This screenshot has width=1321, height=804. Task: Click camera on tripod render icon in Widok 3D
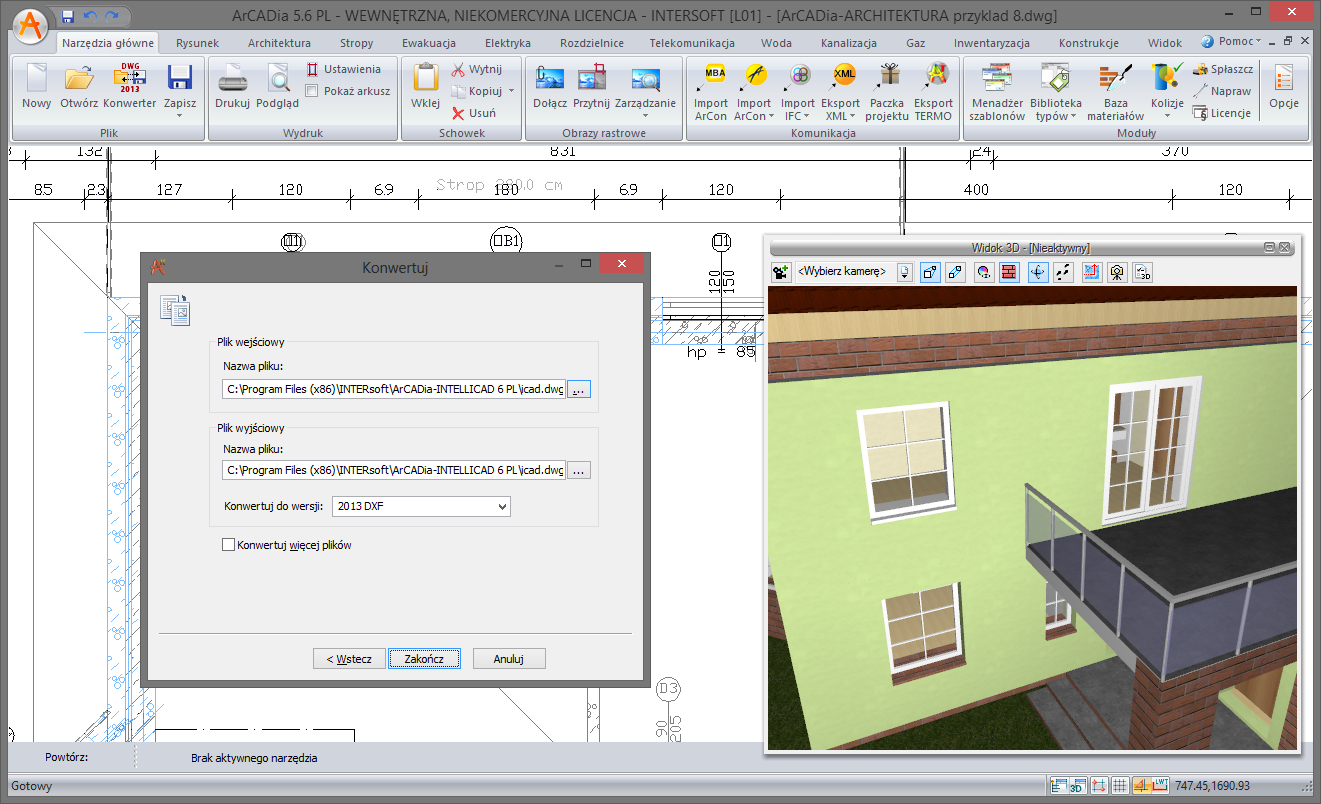click(1116, 271)
